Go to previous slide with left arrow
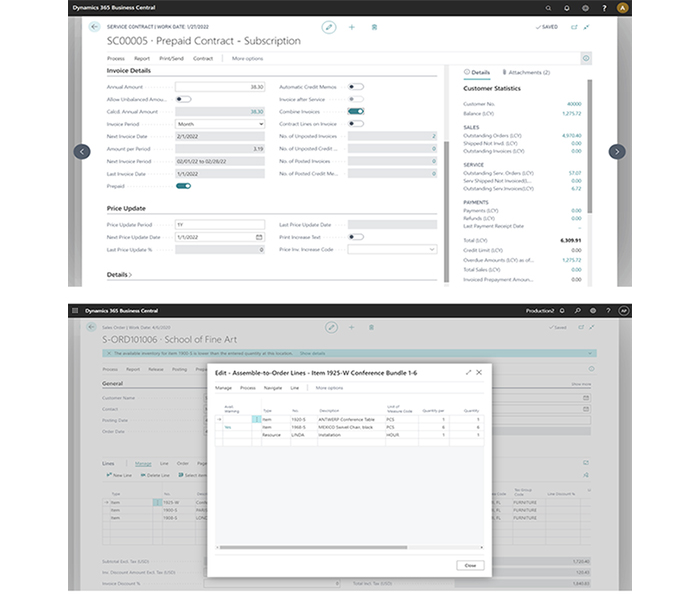The image size is (700, 605). coord(82,151)
